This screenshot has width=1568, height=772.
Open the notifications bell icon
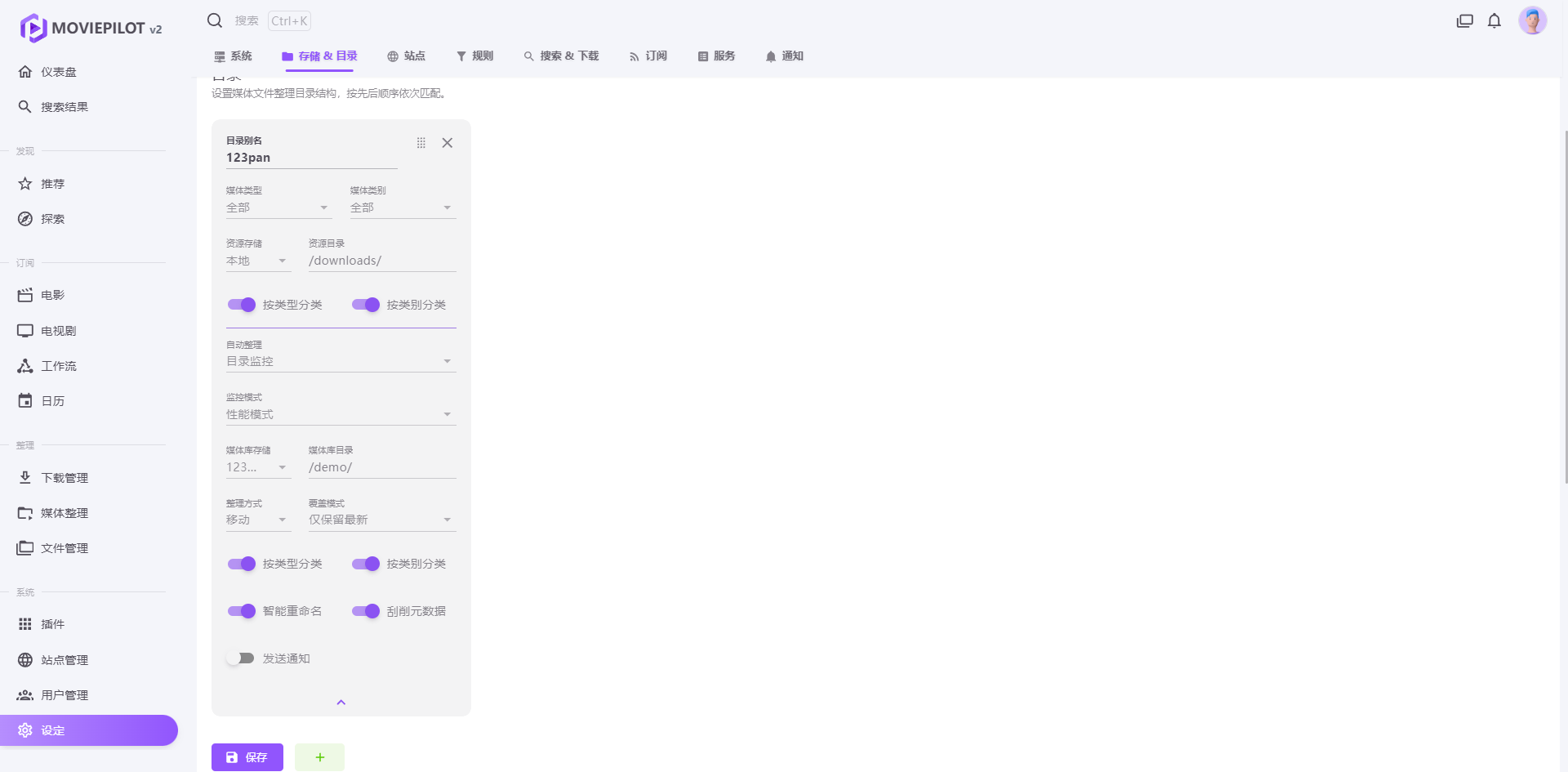[1494, 21]
